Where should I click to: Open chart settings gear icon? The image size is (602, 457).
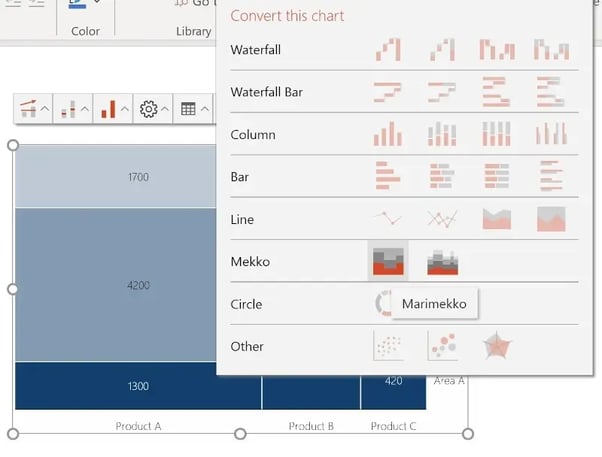tap(149, 109)
